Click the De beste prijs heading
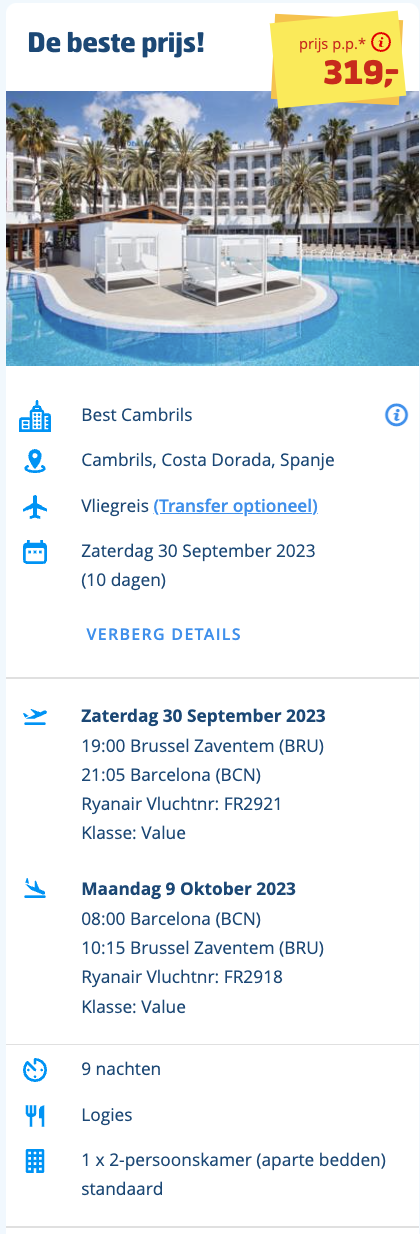 pos(116,43)
